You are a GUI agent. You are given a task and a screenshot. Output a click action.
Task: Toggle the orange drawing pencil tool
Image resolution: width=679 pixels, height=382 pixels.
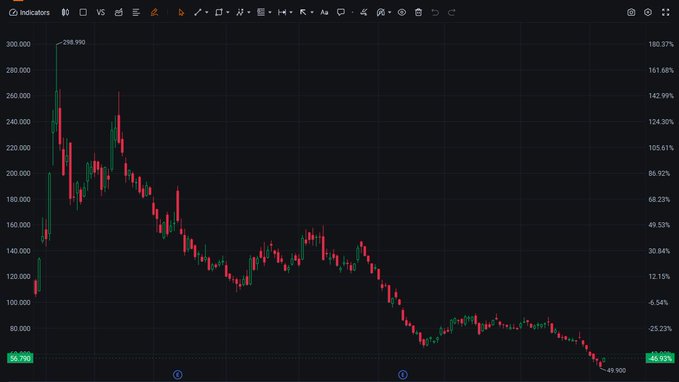coord(154,13)
